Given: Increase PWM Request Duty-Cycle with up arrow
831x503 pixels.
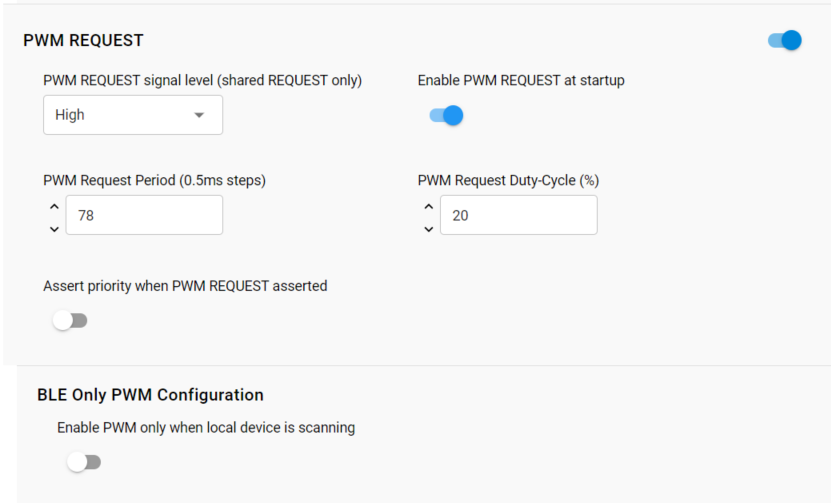Looking at the screenshot, I should coord(428,206).
